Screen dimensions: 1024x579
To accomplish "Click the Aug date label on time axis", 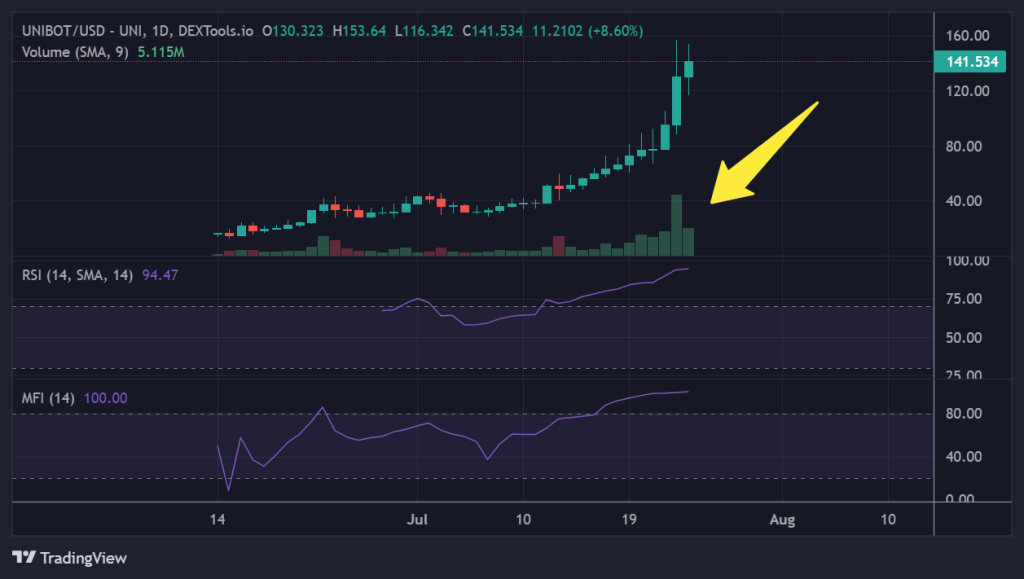I will tap(782, 520).
